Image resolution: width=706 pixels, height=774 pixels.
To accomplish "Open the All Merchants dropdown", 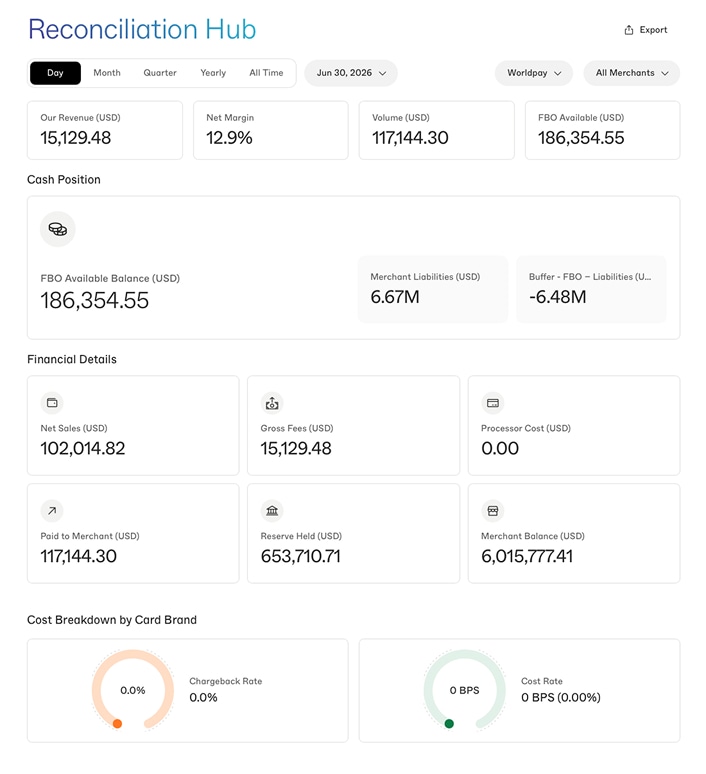I will pos(631,73).
